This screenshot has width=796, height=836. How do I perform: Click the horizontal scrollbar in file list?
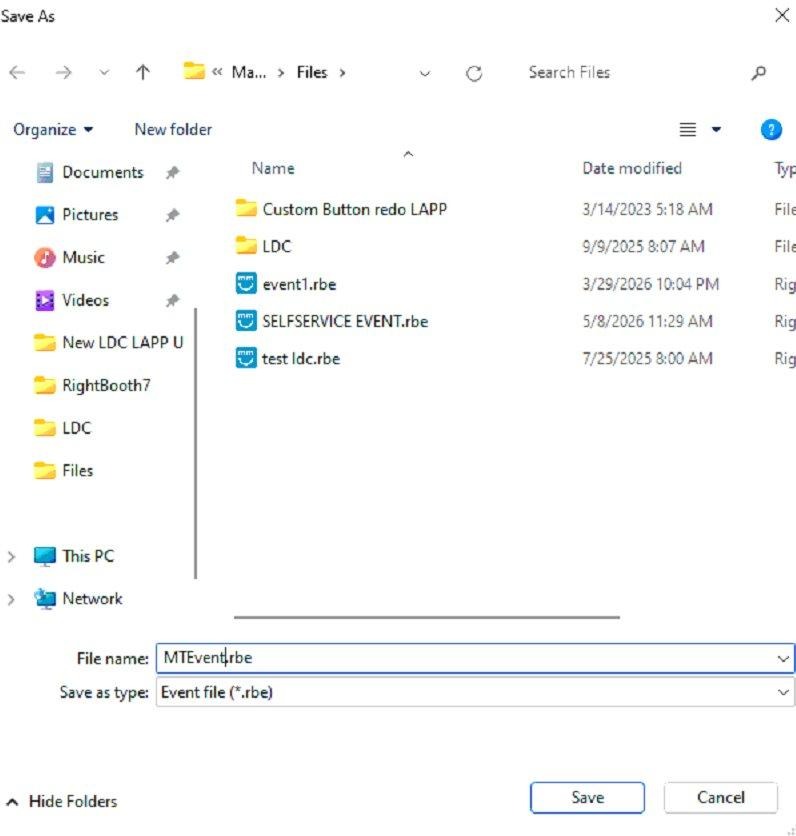click(427, 617)
